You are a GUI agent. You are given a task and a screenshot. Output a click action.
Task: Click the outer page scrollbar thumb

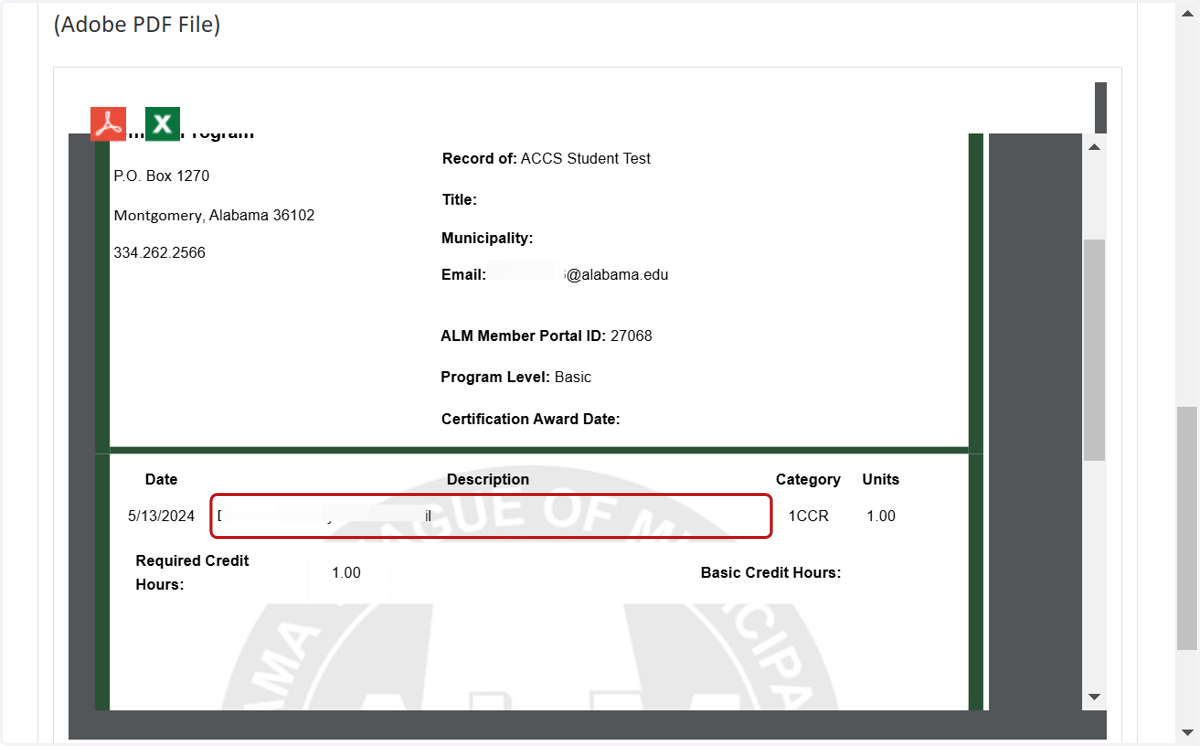click(x=1186, y=528)
